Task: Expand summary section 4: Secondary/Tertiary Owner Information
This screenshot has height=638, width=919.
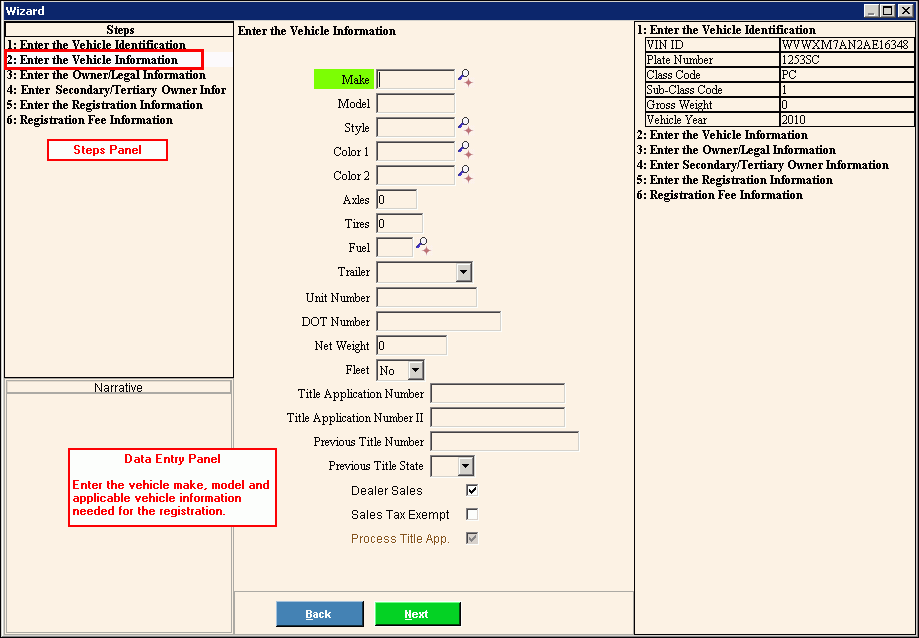Action: click(x=763, y=165)
